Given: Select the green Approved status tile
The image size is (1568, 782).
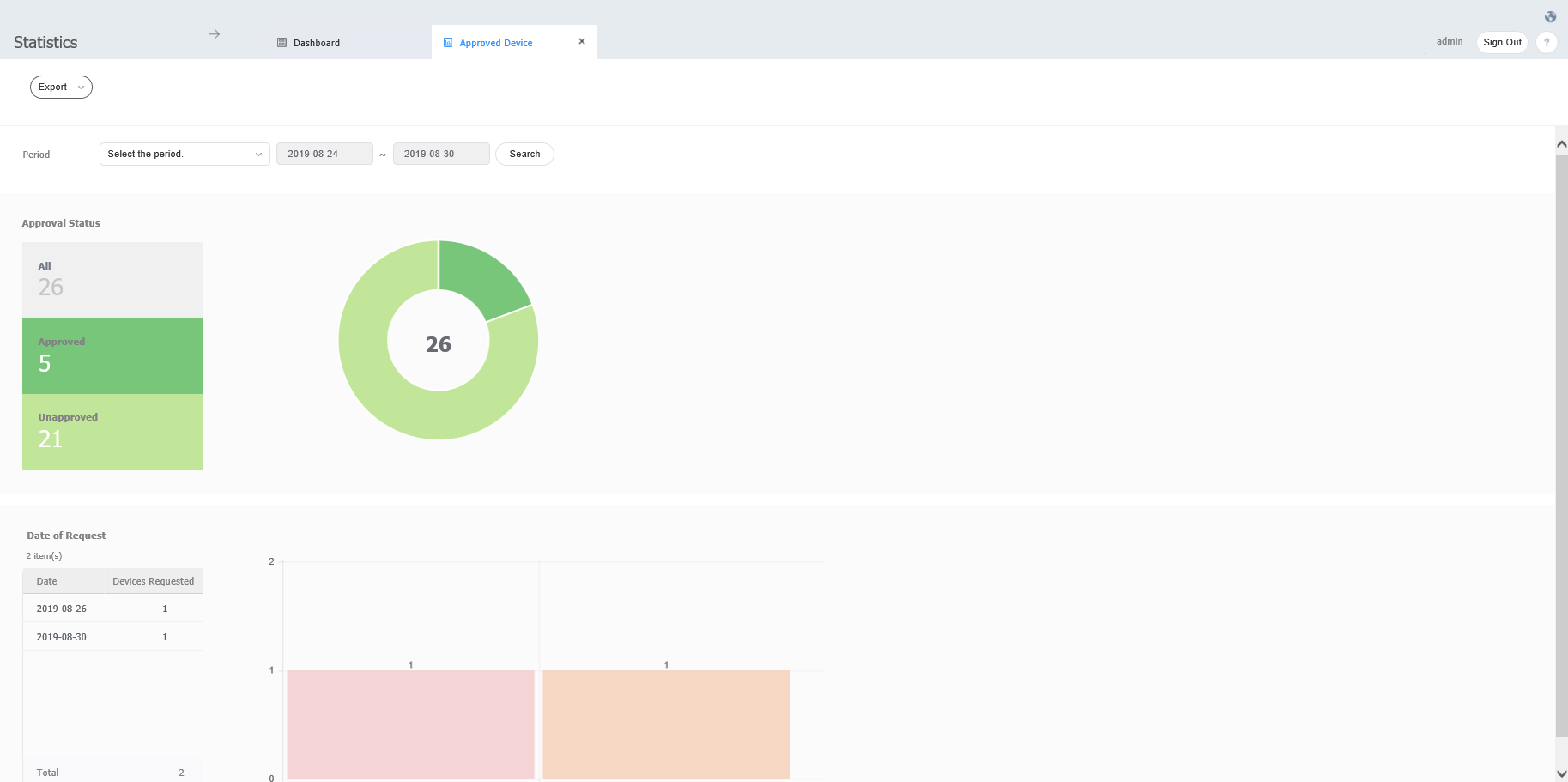Looking at the screenshot, I should click(x=112, y=356).
